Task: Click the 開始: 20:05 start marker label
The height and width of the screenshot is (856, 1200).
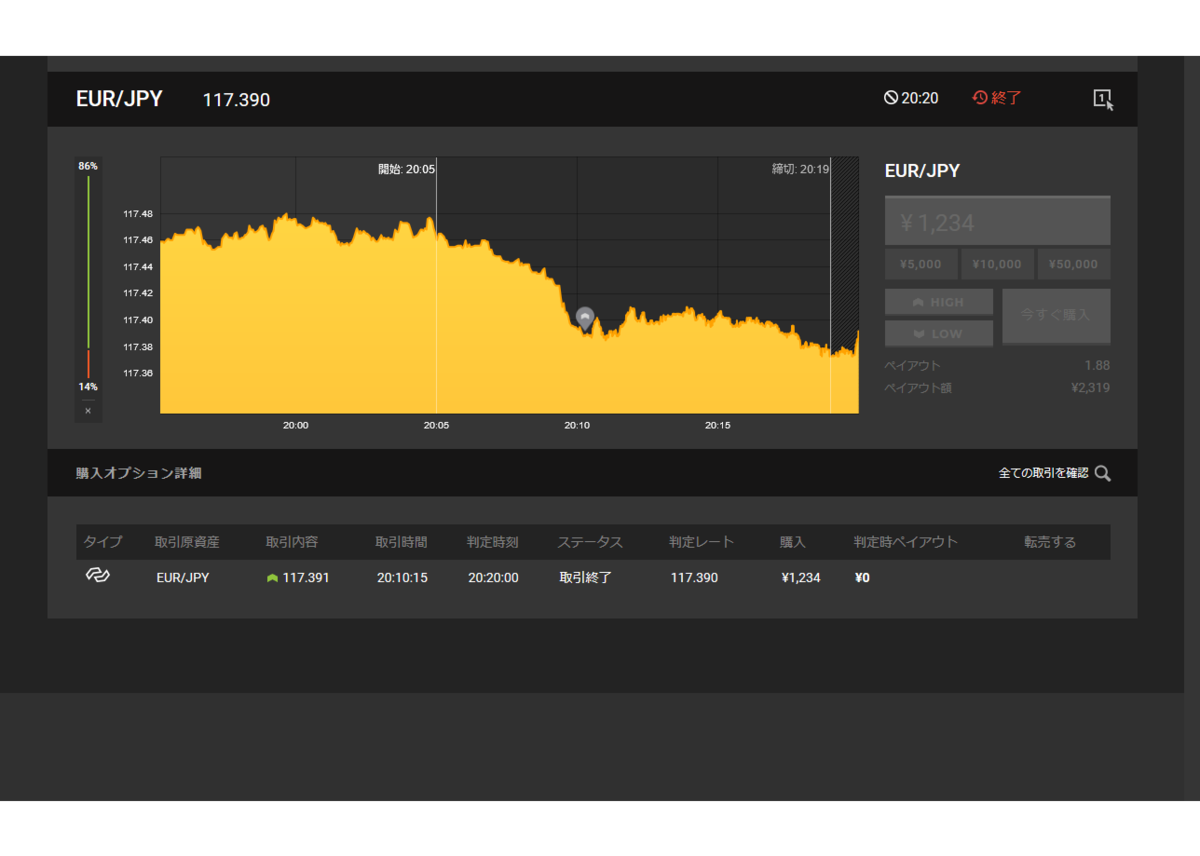Action: click(406, 169)
